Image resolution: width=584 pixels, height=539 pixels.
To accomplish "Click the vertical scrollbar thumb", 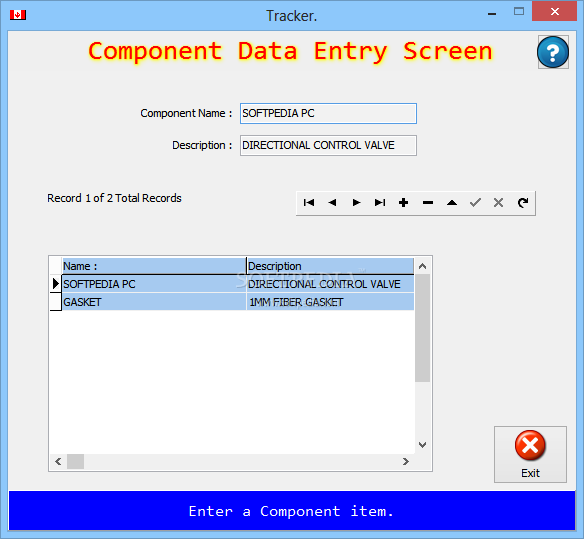I will 422,328.
